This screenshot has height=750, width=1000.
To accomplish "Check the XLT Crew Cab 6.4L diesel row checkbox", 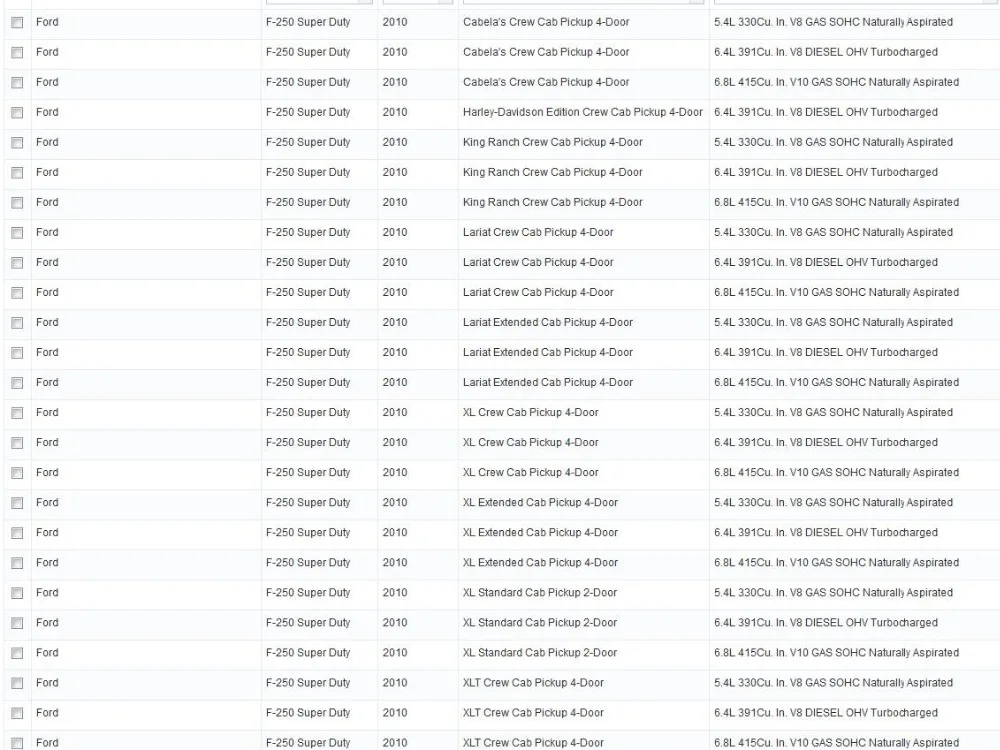I will (x=17, y=713).
